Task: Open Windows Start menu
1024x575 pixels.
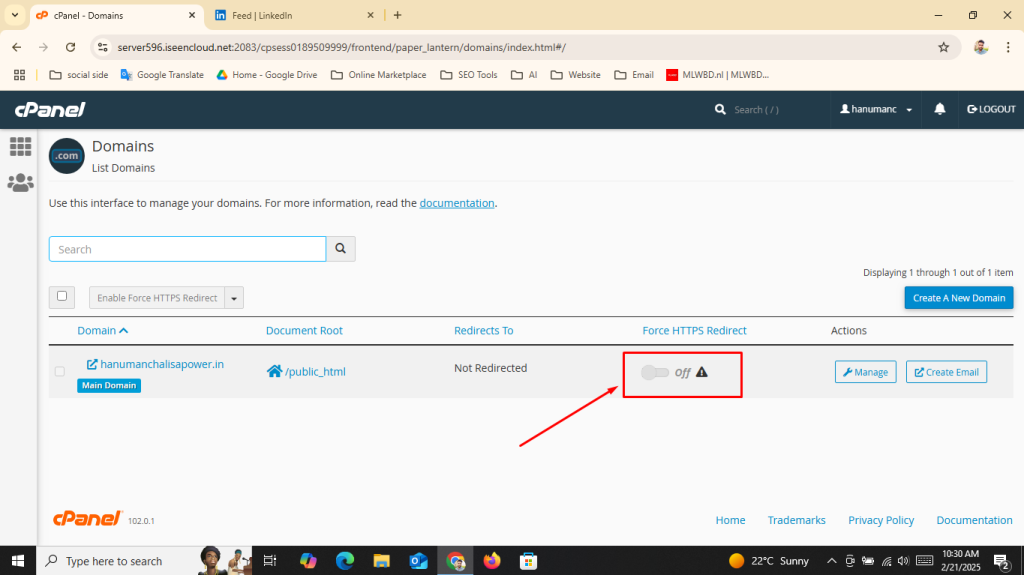Action: point(18,561)
